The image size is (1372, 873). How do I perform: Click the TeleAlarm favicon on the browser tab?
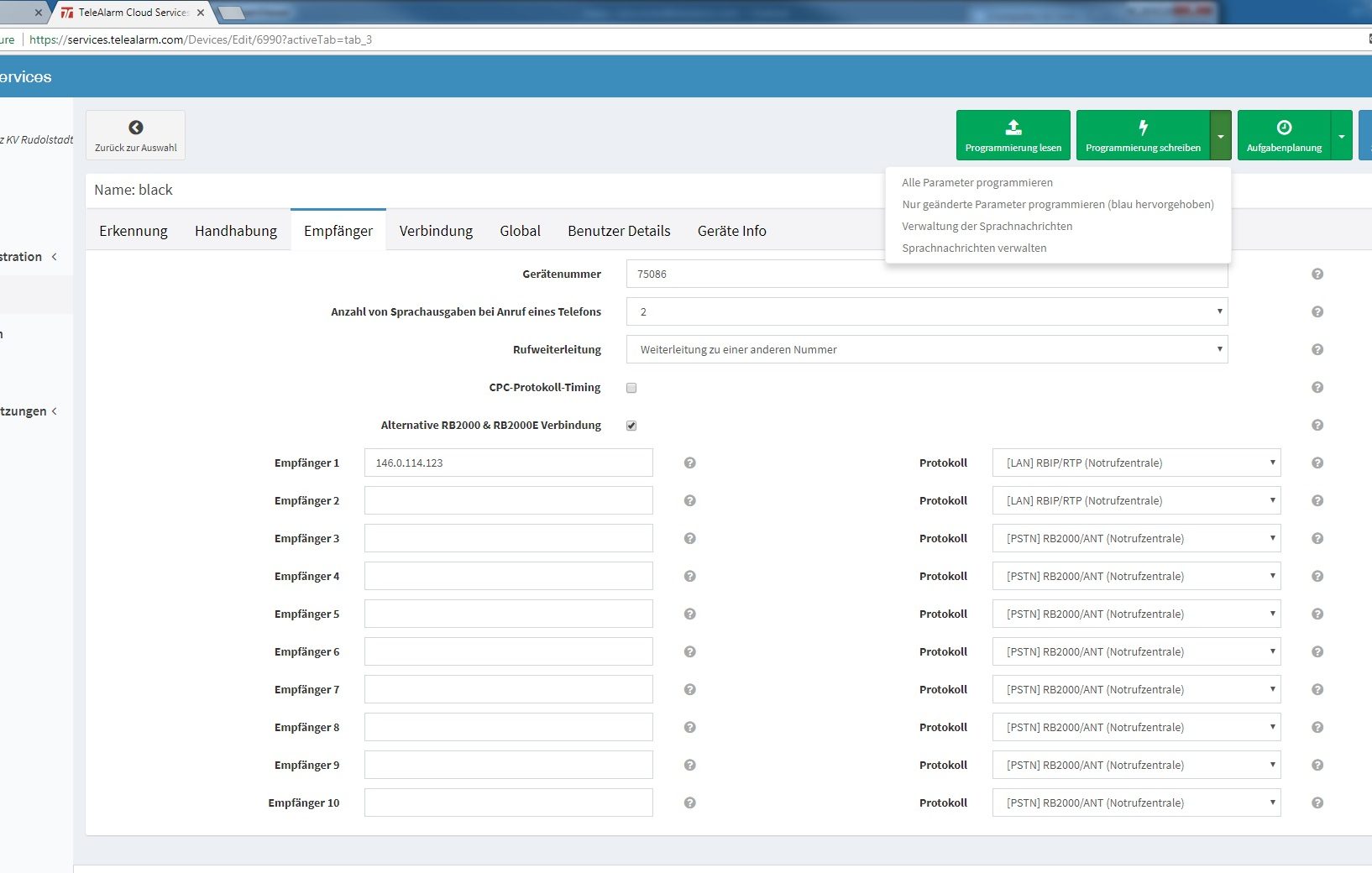tap(65, 13)
